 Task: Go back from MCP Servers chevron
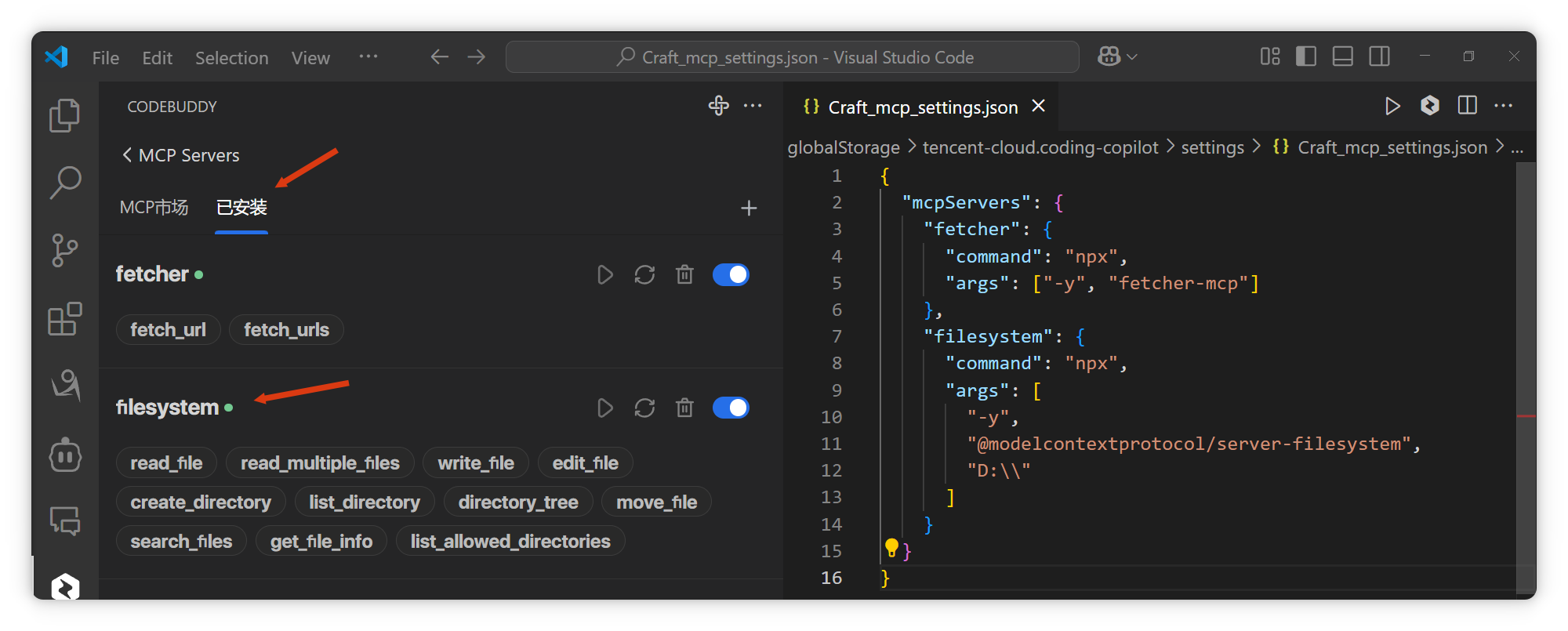[x=127, y=155]
